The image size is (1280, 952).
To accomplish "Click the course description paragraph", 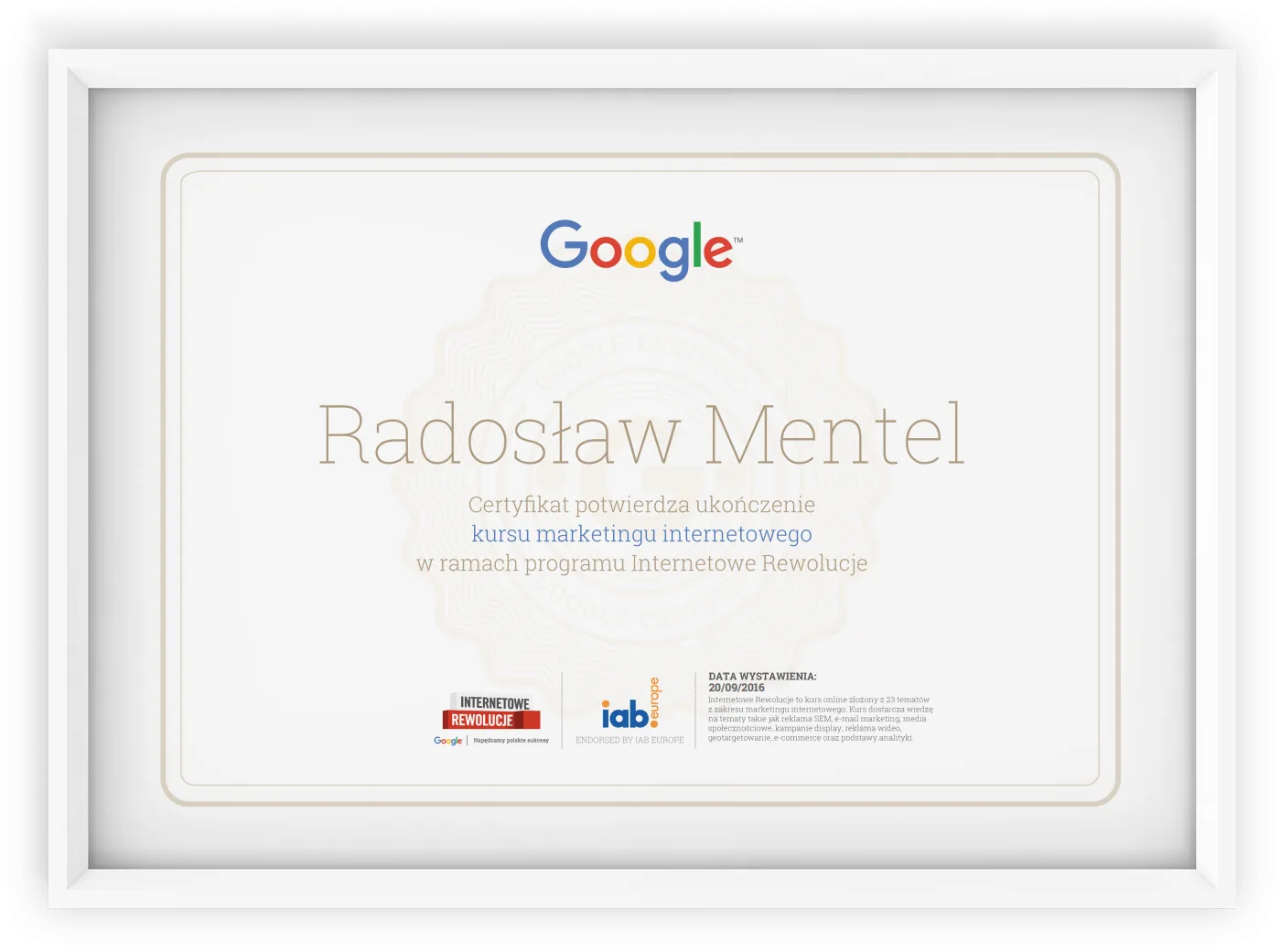I will click(x=821, y=719).
